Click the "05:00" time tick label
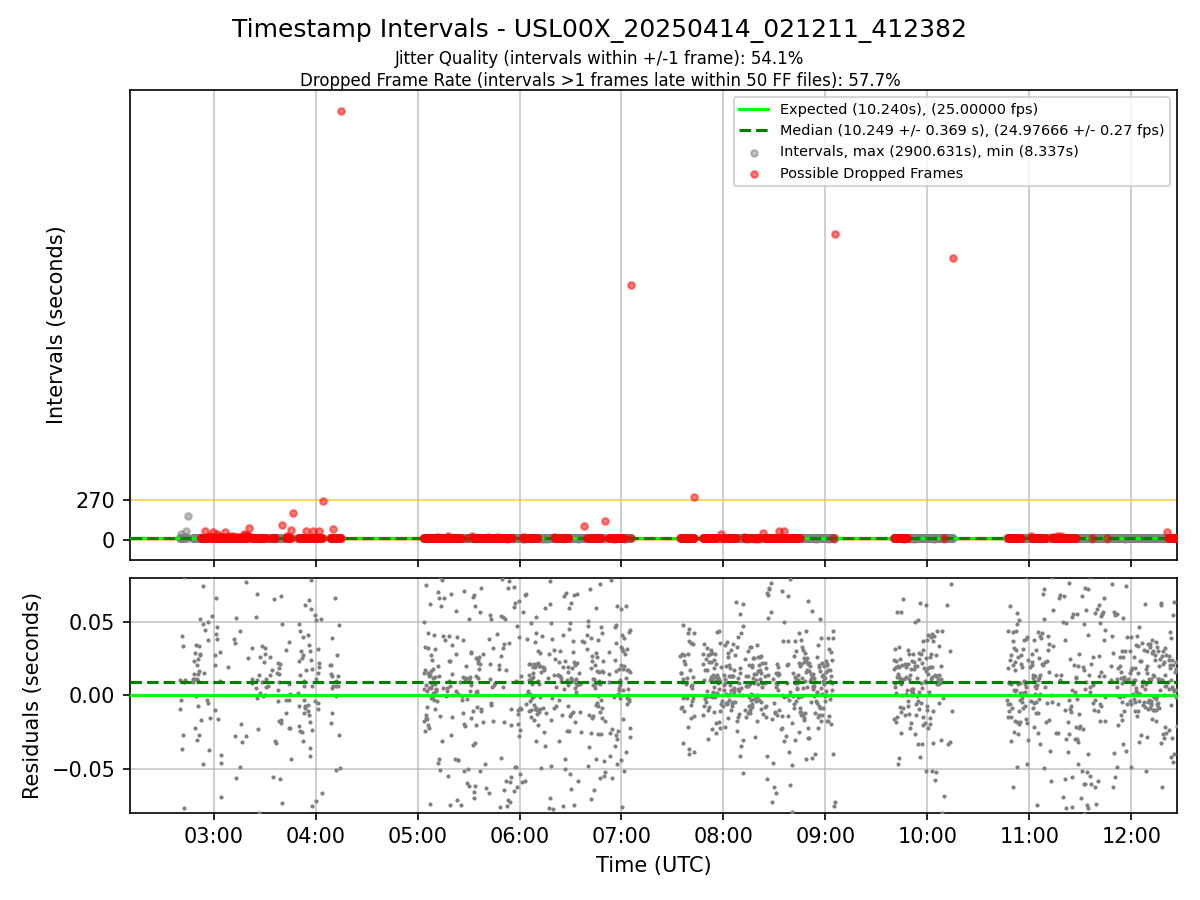Screen dimensions: 1200x900 [x=417, y=836]
